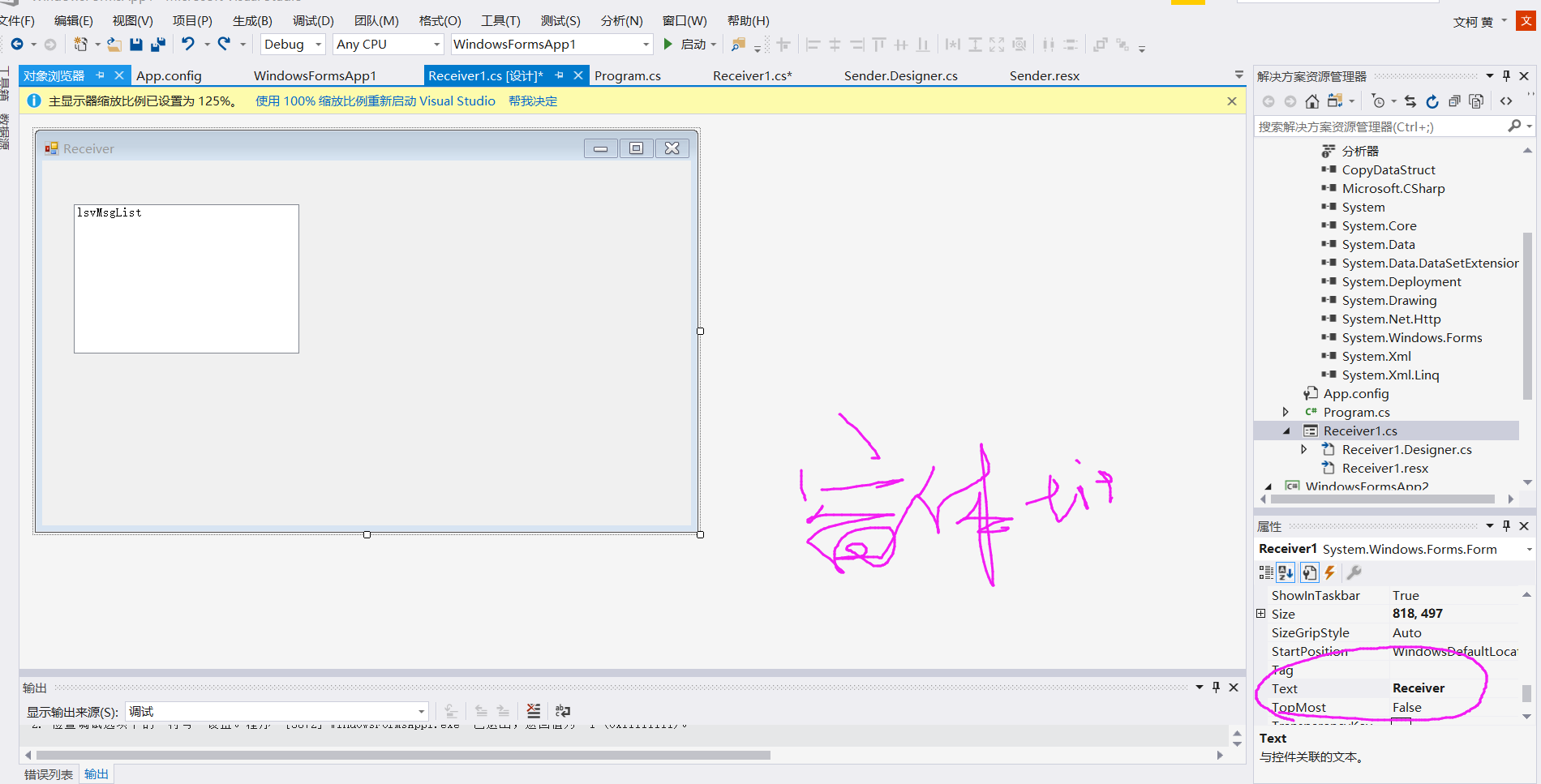Expand the Size property
1541x784 pixels.
coord(1261,614)
